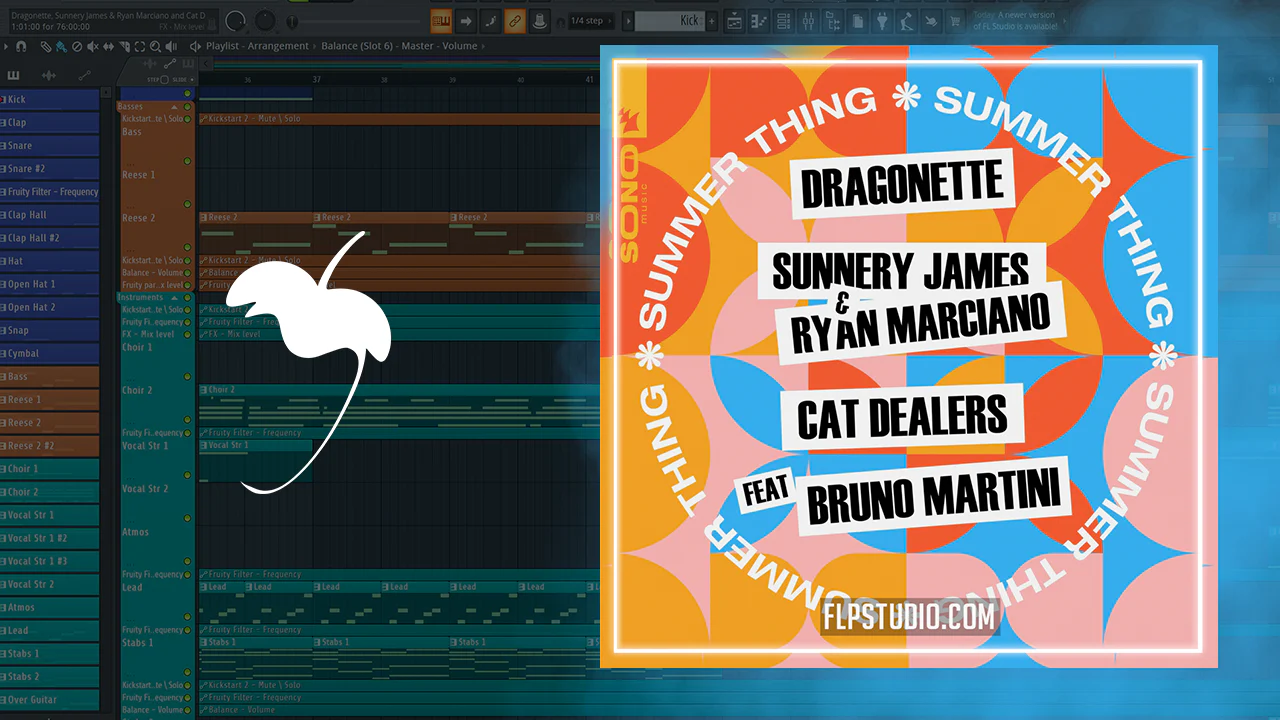The image size is (1280, 720).
Task: Open the playlist options arrow left of the magnet
Action: coord(6,46)
